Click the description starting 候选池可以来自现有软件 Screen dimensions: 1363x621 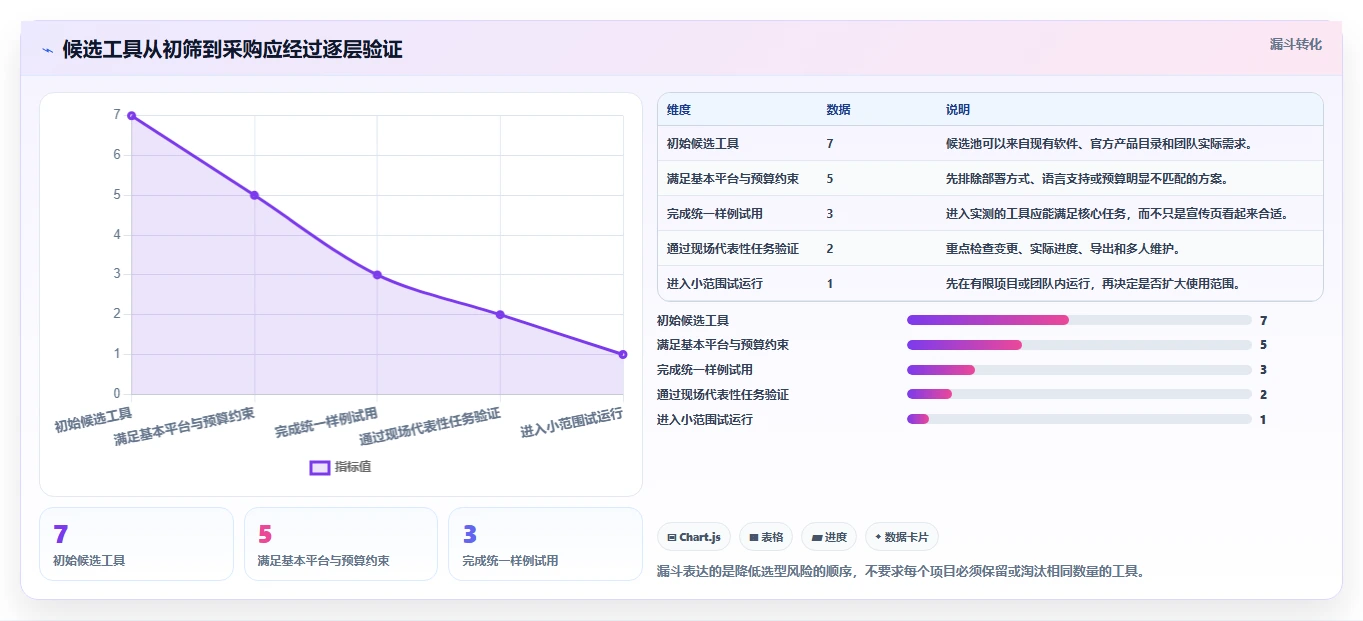1099,144
